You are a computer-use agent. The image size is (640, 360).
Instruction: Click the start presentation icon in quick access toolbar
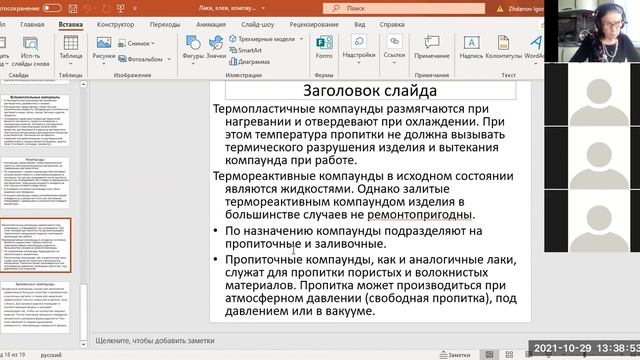120,8
